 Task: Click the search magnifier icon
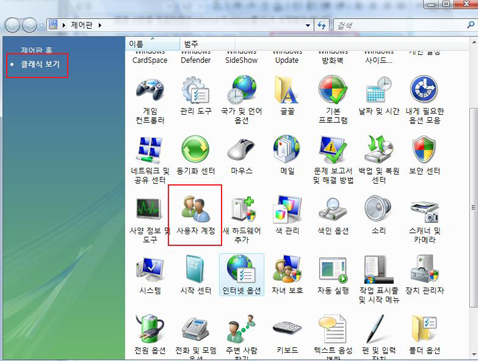click(x=470, y=25)
